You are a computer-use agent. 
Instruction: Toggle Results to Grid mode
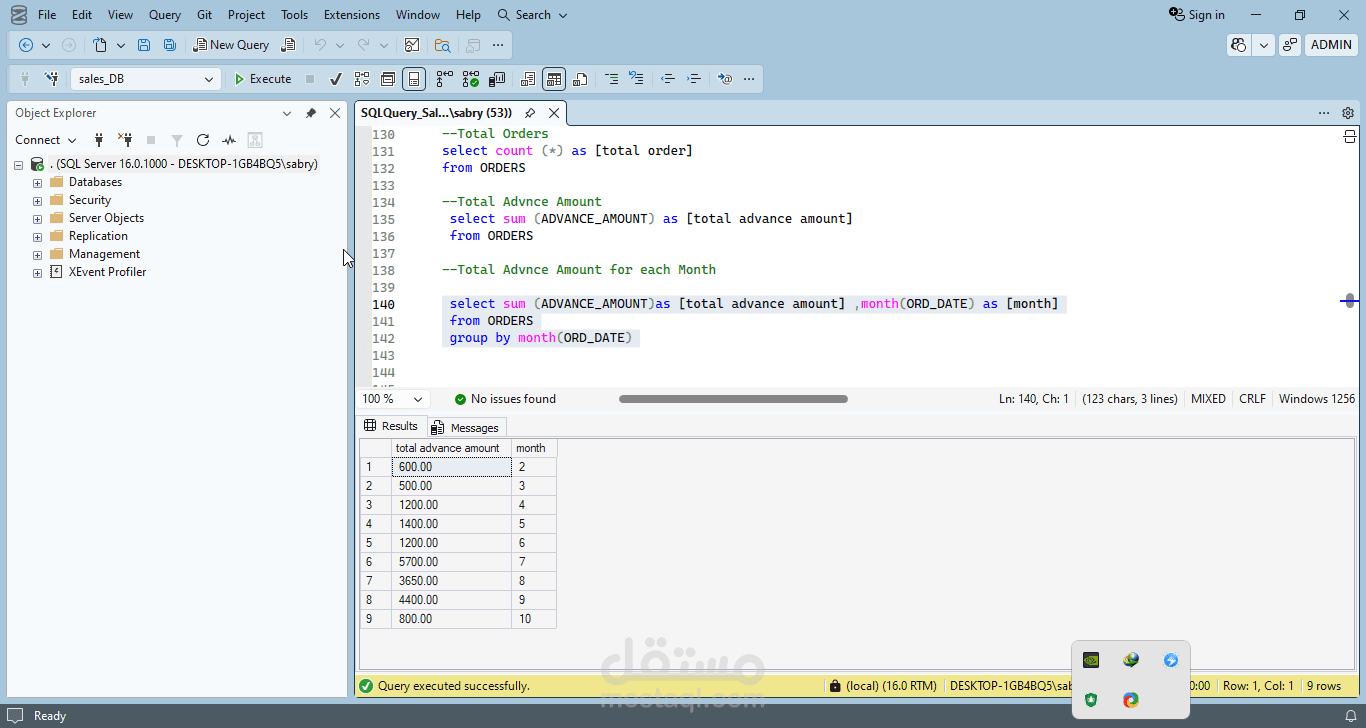(x=554, y=79)
